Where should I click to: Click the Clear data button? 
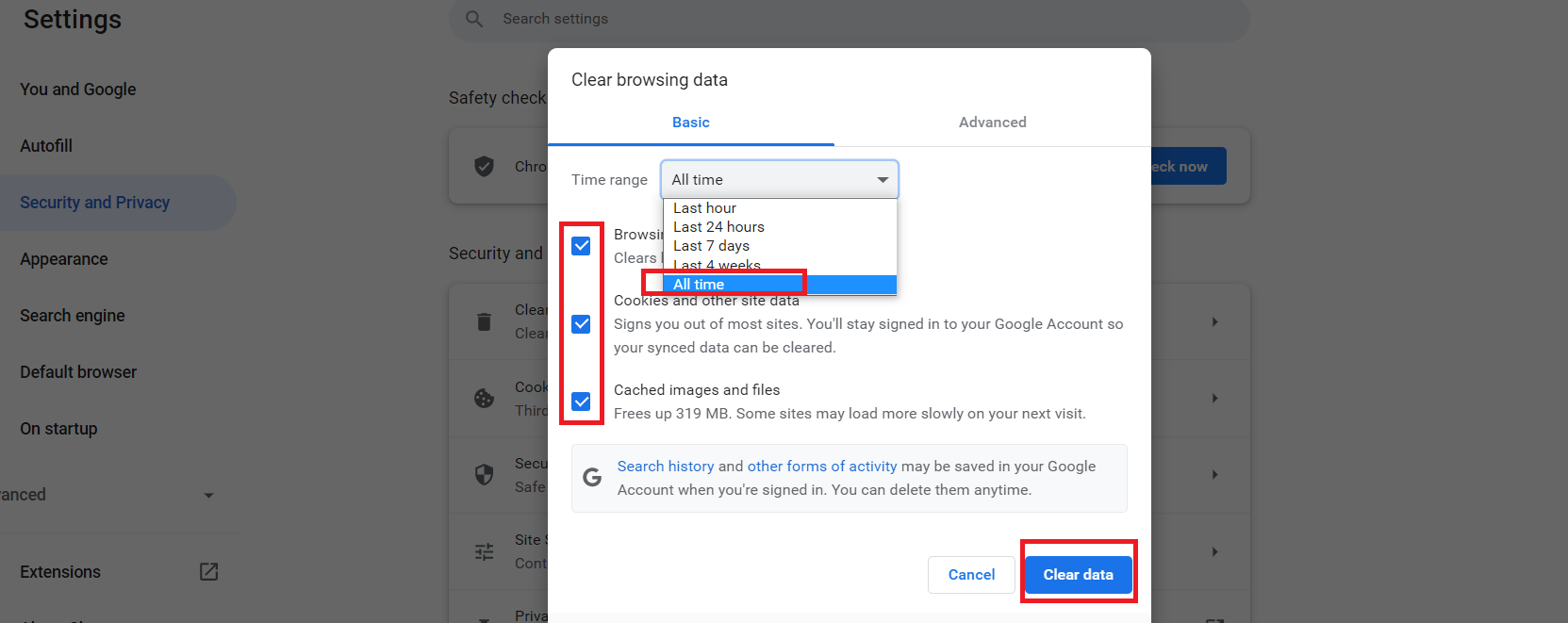coord(1078,575)
